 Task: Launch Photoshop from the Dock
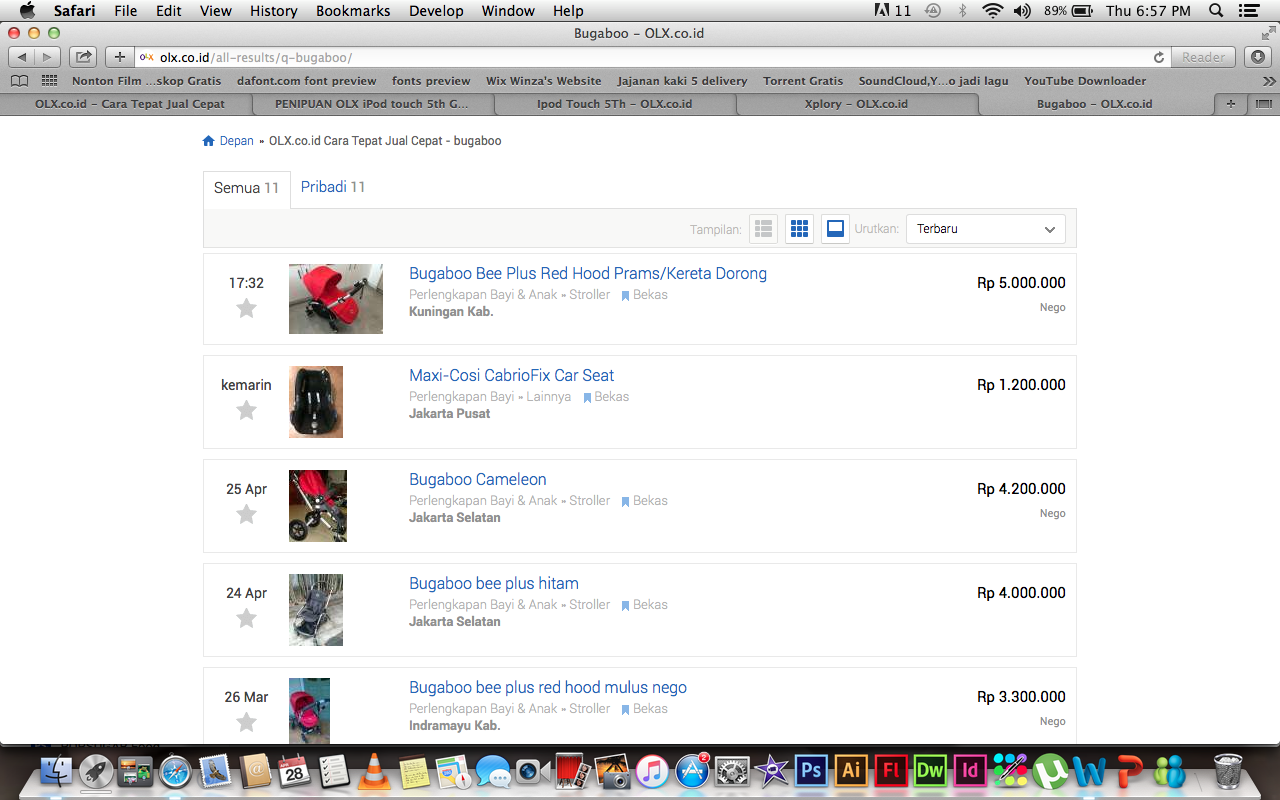tap(811, 771)
